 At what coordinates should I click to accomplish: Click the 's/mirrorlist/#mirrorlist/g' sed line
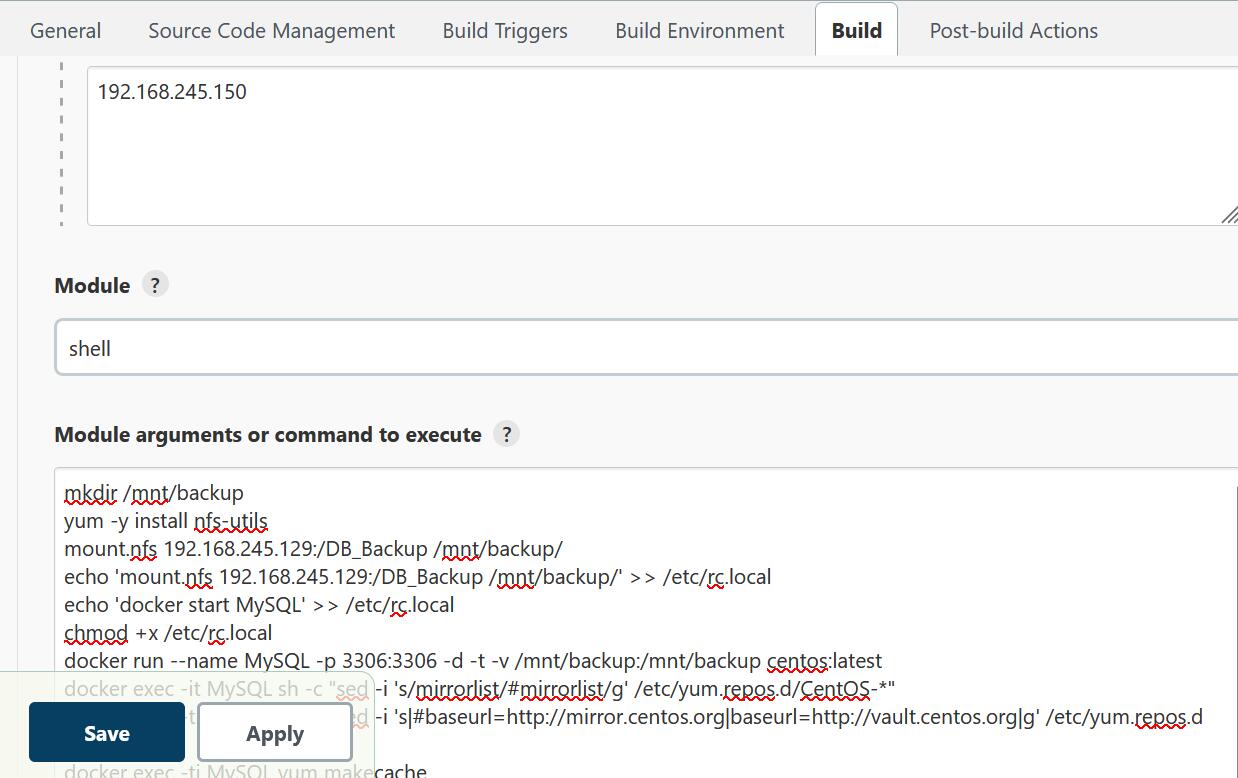(480, 689)
